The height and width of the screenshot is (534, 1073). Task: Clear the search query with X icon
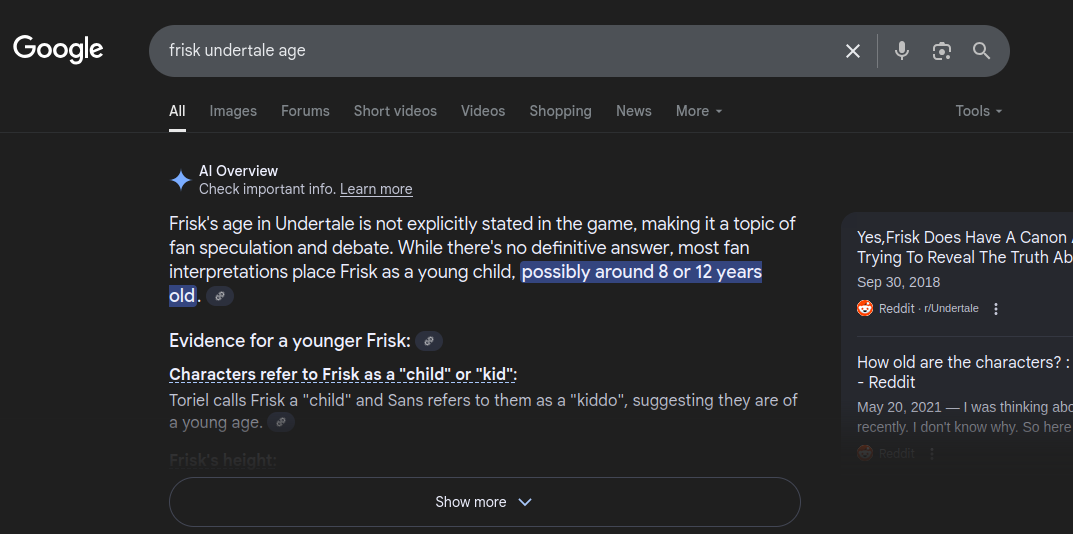[853, 51]
